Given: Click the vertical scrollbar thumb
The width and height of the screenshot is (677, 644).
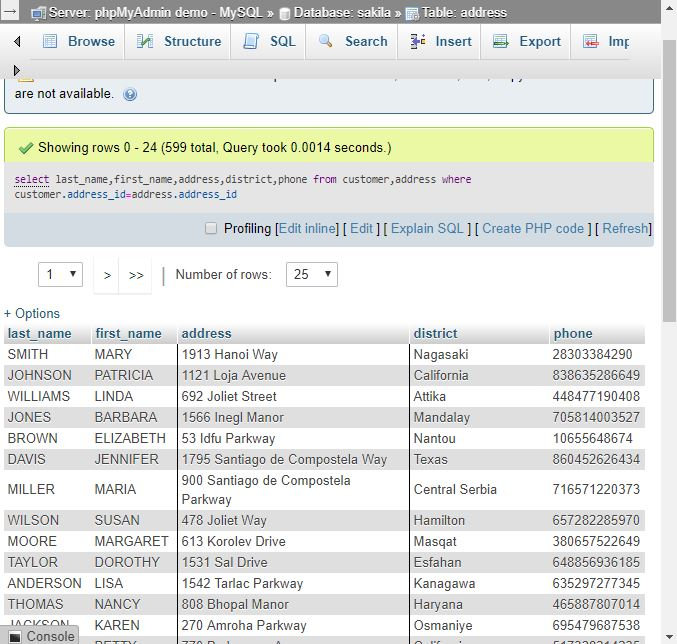Looking at the screenshot, I should 669,180.
